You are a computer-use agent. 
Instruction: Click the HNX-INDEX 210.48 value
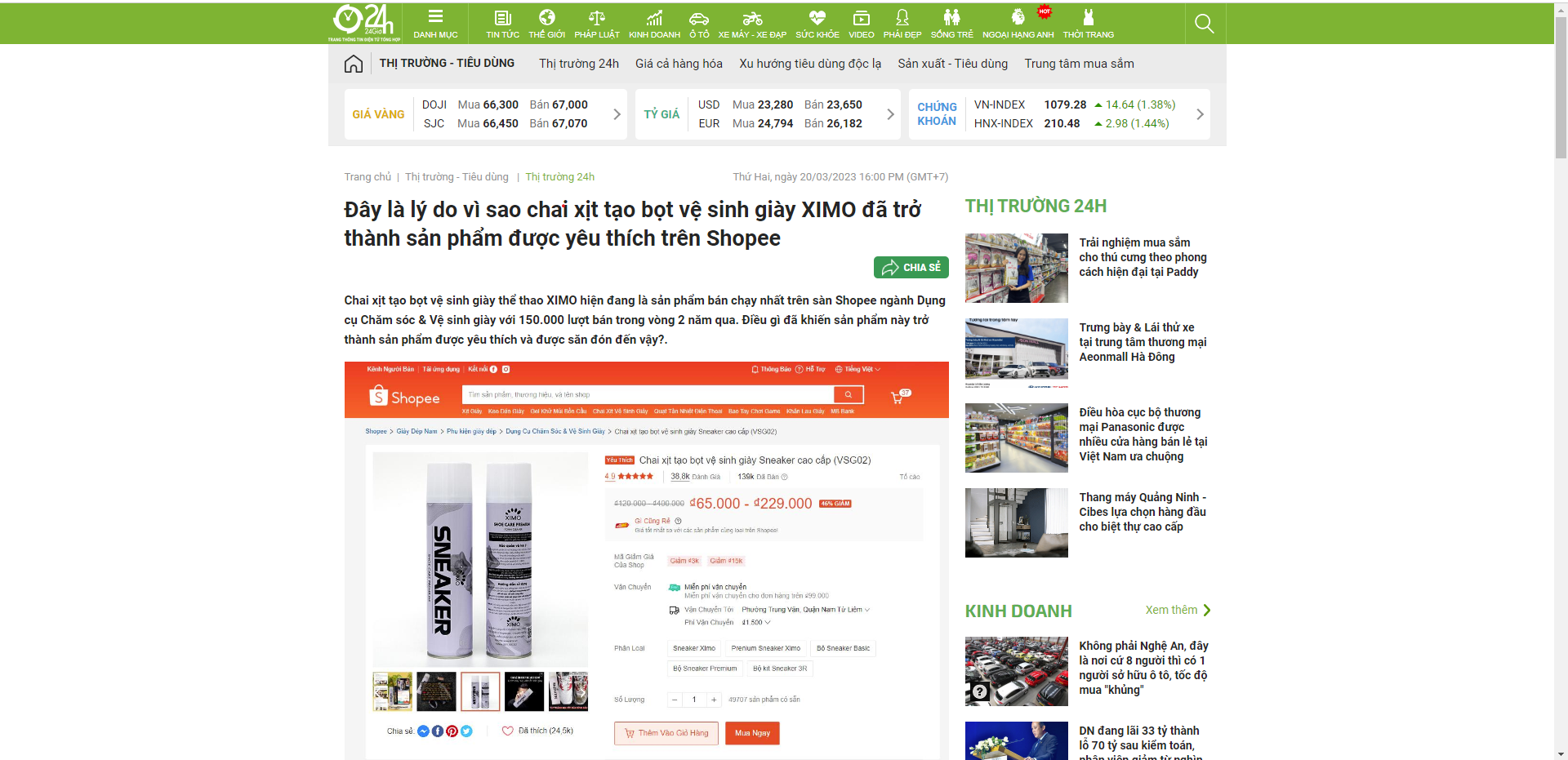pyautogui.click(x=1062, y=123)
